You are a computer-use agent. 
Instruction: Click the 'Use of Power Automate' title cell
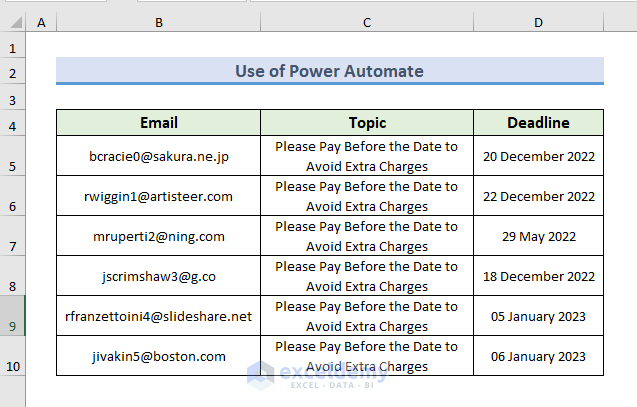click(x=330, y=71)
